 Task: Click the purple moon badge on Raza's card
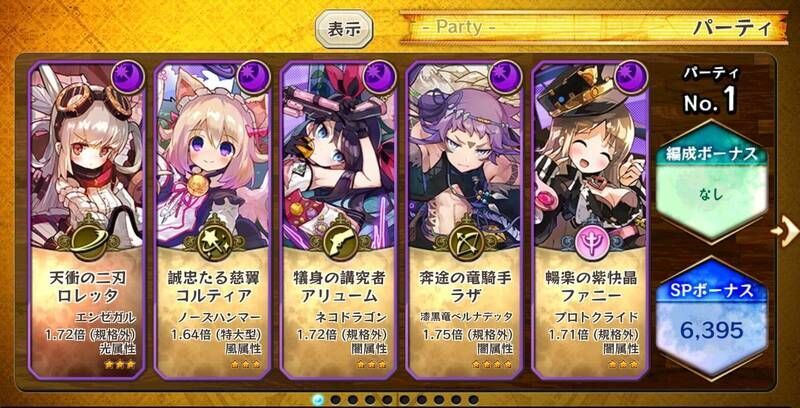(x=505, y=78)
